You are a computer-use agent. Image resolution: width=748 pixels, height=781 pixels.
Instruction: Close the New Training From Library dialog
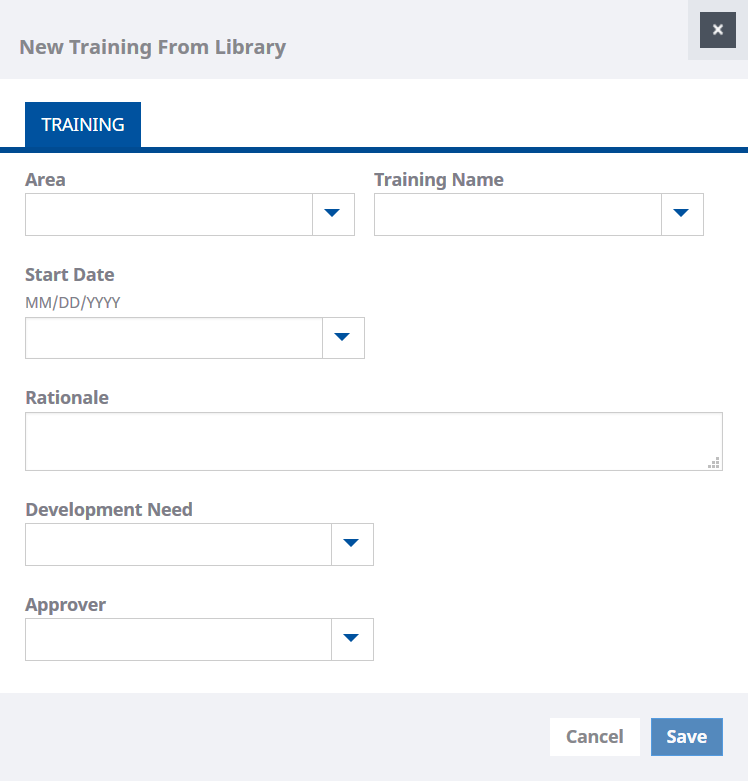click(x=717, y=30)
